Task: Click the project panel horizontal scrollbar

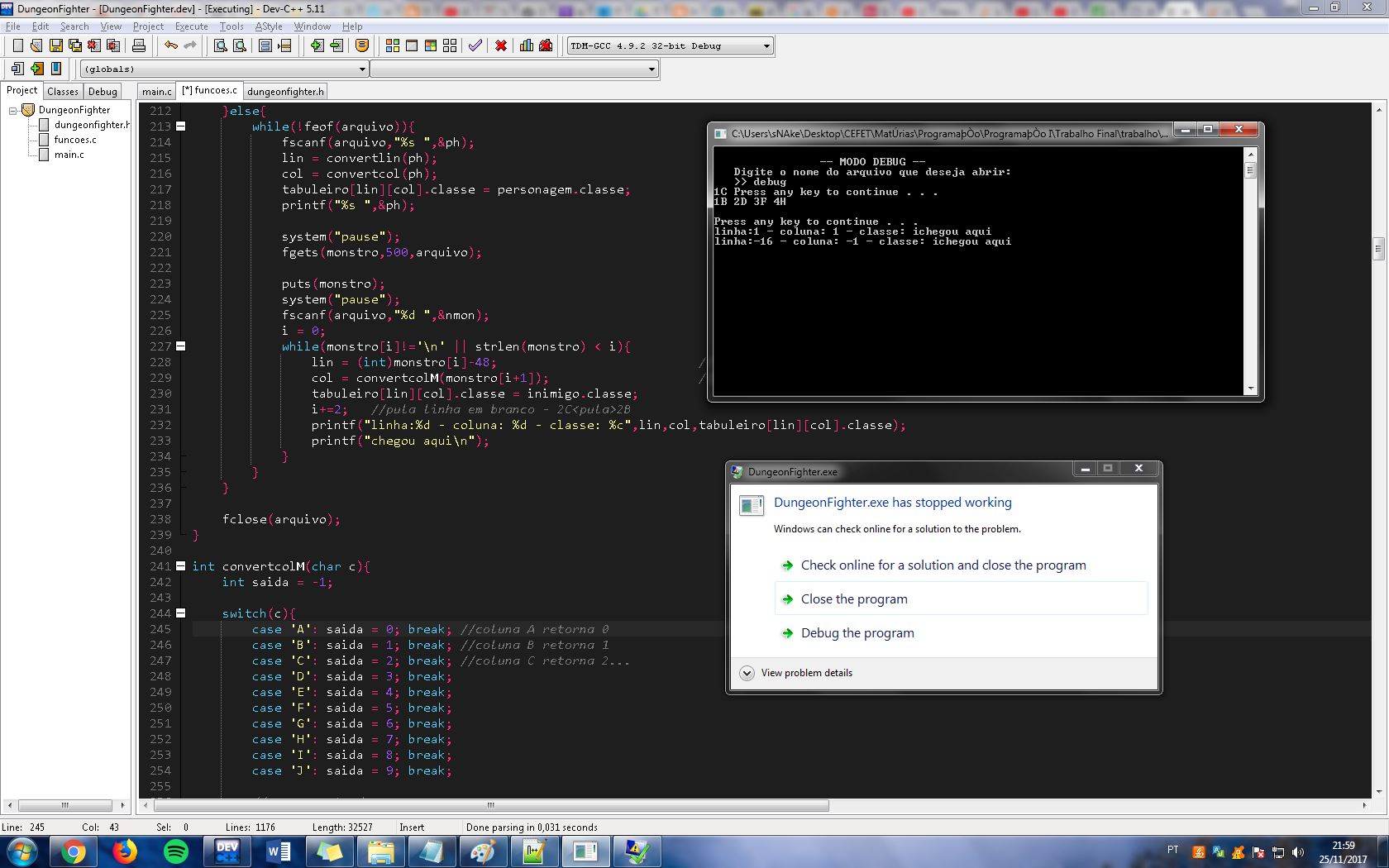Action: [x=65, y=805]
